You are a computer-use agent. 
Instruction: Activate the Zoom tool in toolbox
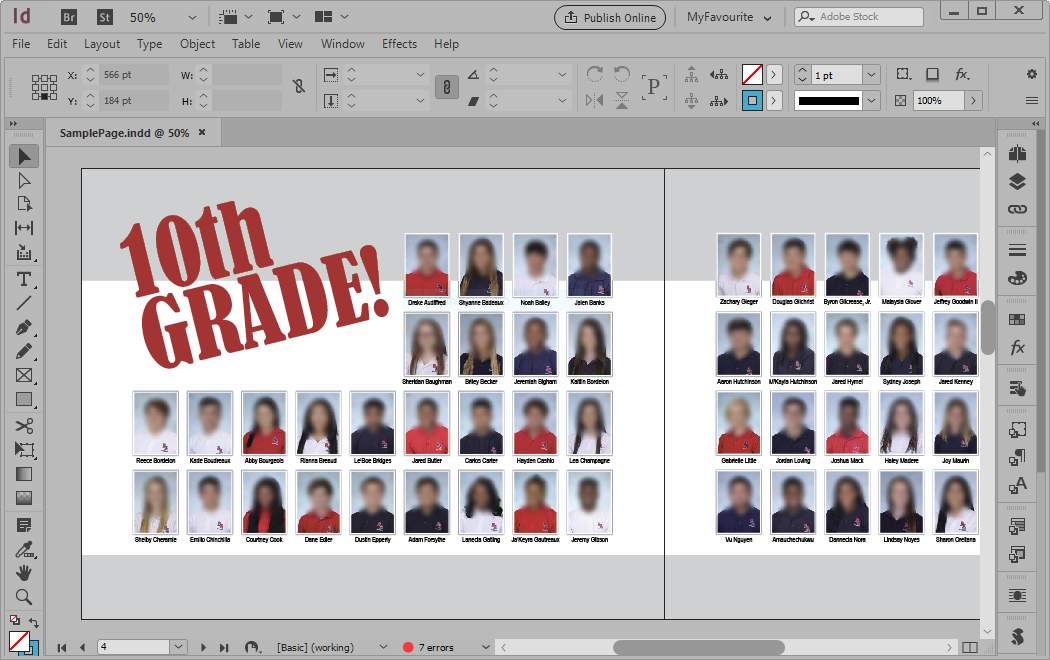[x=24, y=597]
